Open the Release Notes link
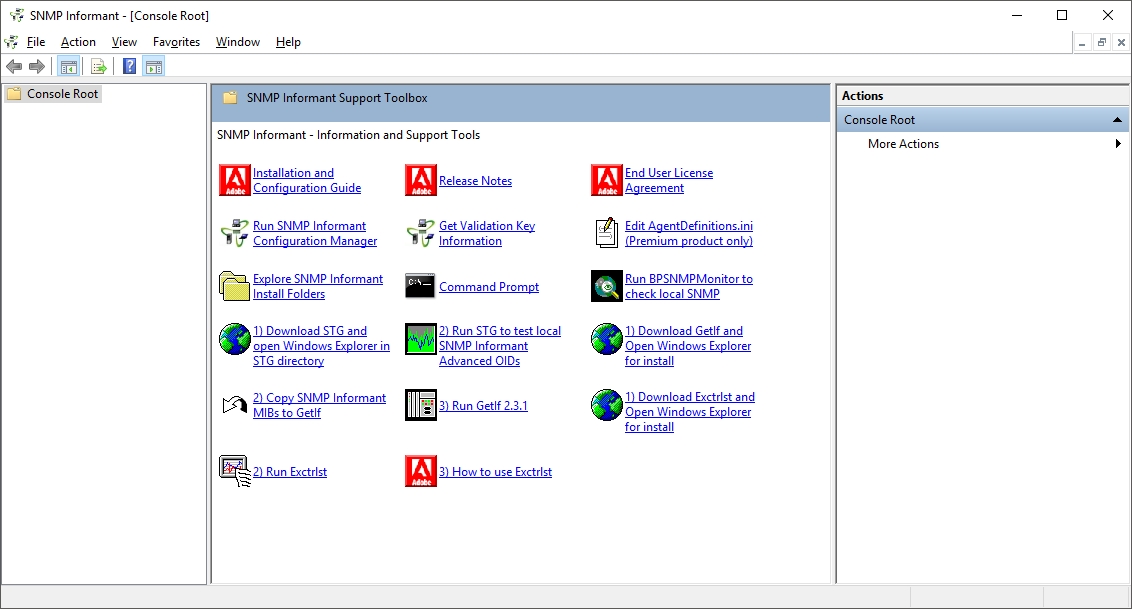Image resolution: width=1132 pixels, height=609 pixels. pos(475,181)
